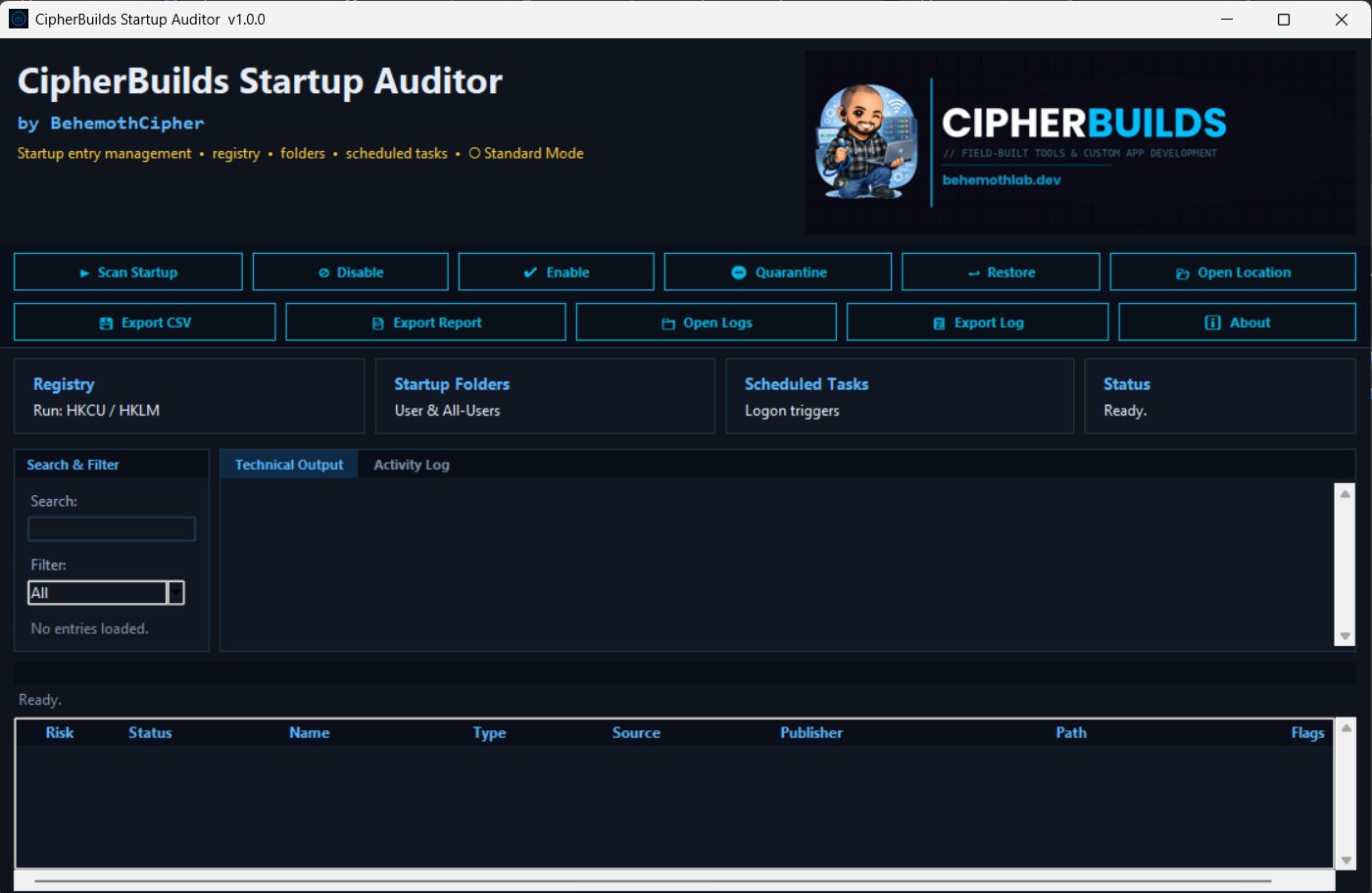Click entries table scrollbar down arrow
The width and height of the screenshot is (1372, 893).
[x=1347, y=860]
